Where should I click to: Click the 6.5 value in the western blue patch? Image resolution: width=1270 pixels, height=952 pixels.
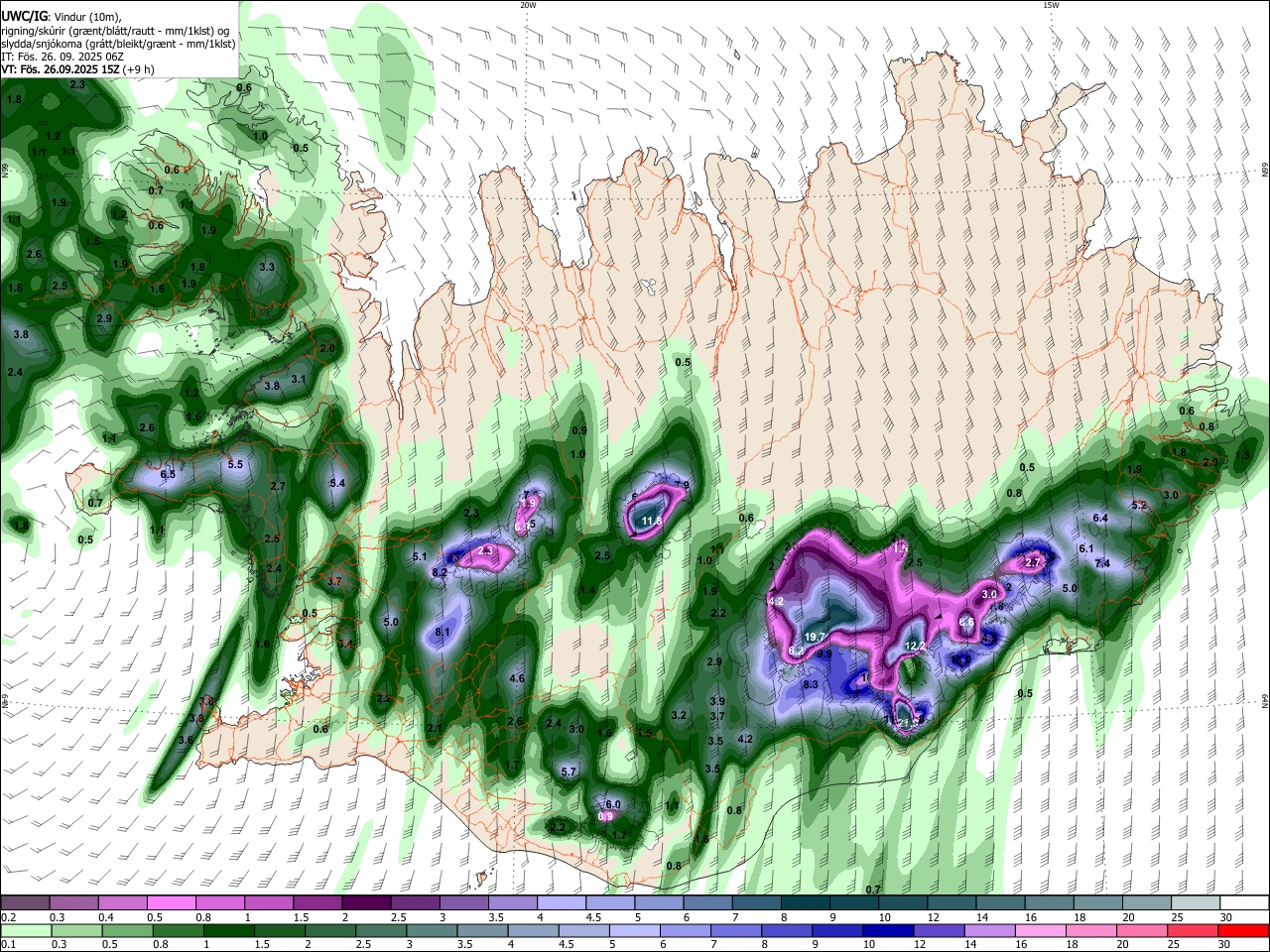(168, 475)
